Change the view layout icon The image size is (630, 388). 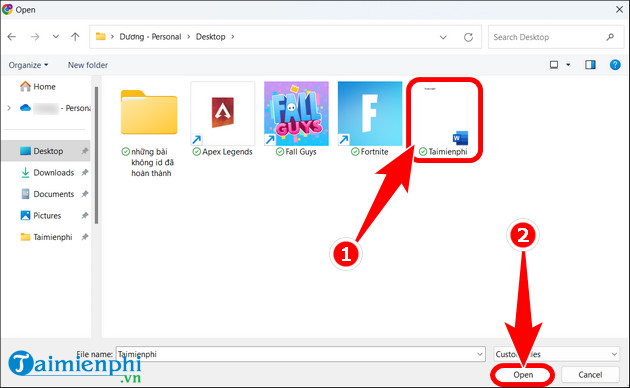pos(554,65)
